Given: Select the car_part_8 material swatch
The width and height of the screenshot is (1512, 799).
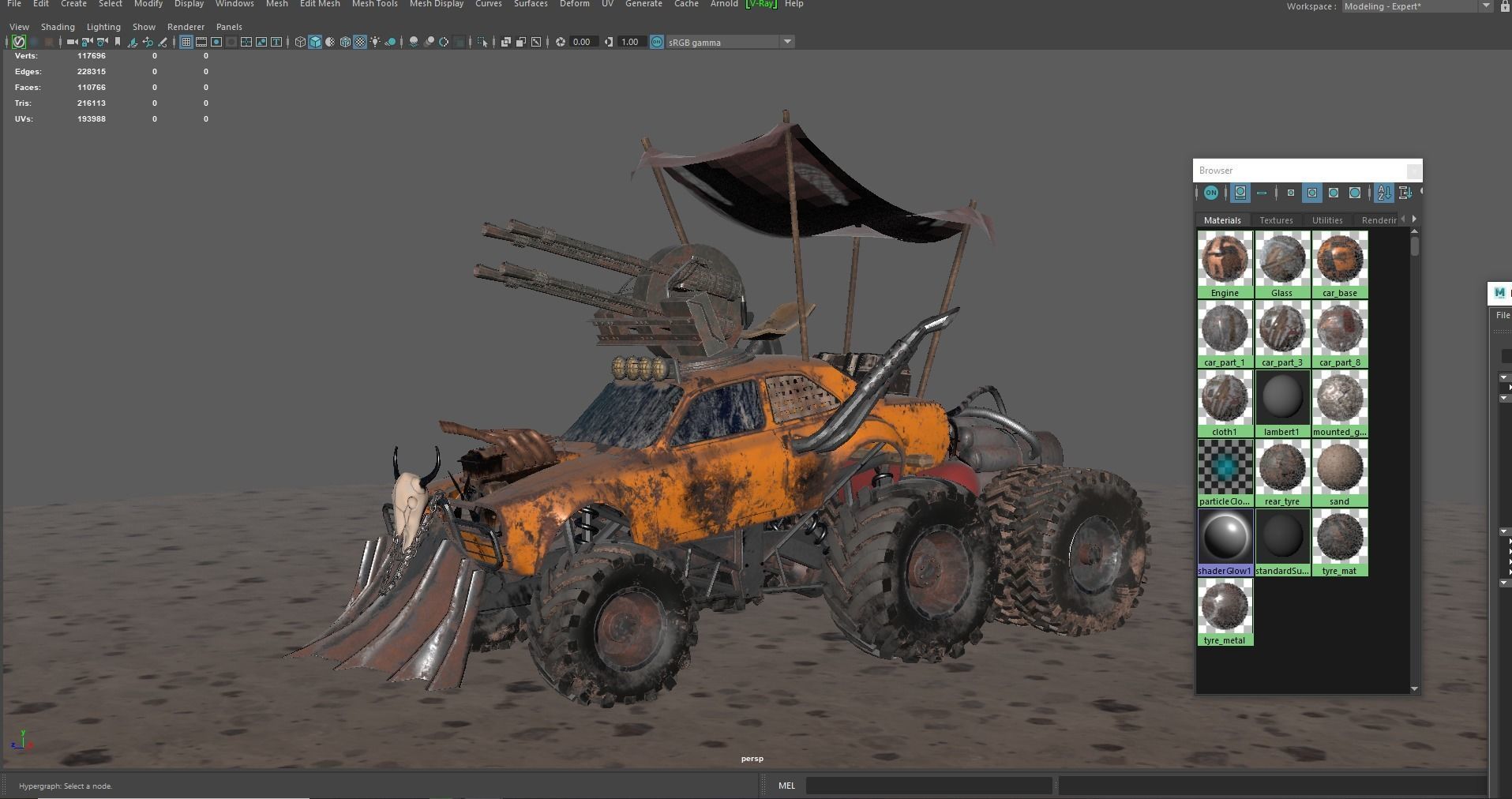Looking at the screenshot, I should click(x=1340, y=334).
